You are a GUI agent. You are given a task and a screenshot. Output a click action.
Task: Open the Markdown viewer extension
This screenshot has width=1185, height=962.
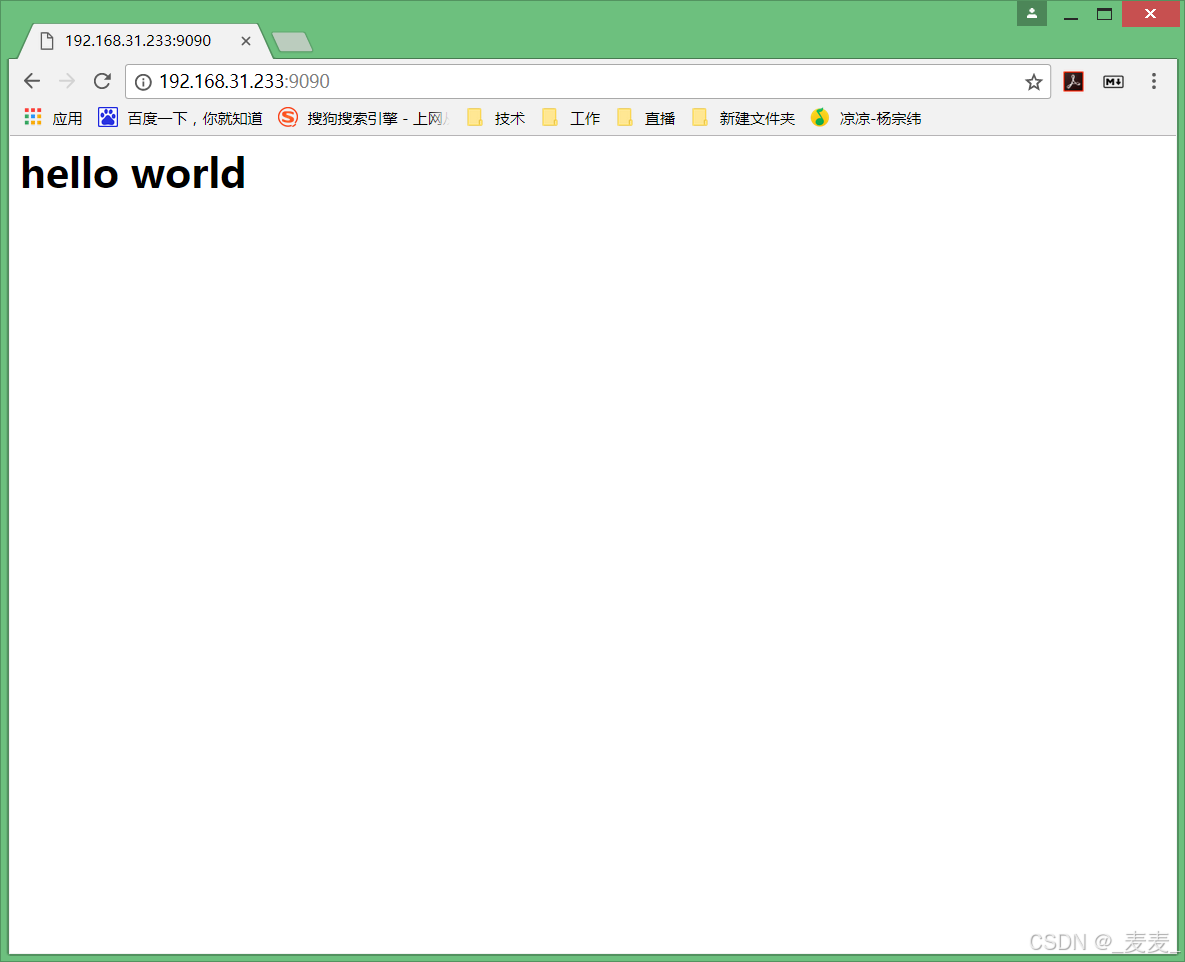point(1113,82)
